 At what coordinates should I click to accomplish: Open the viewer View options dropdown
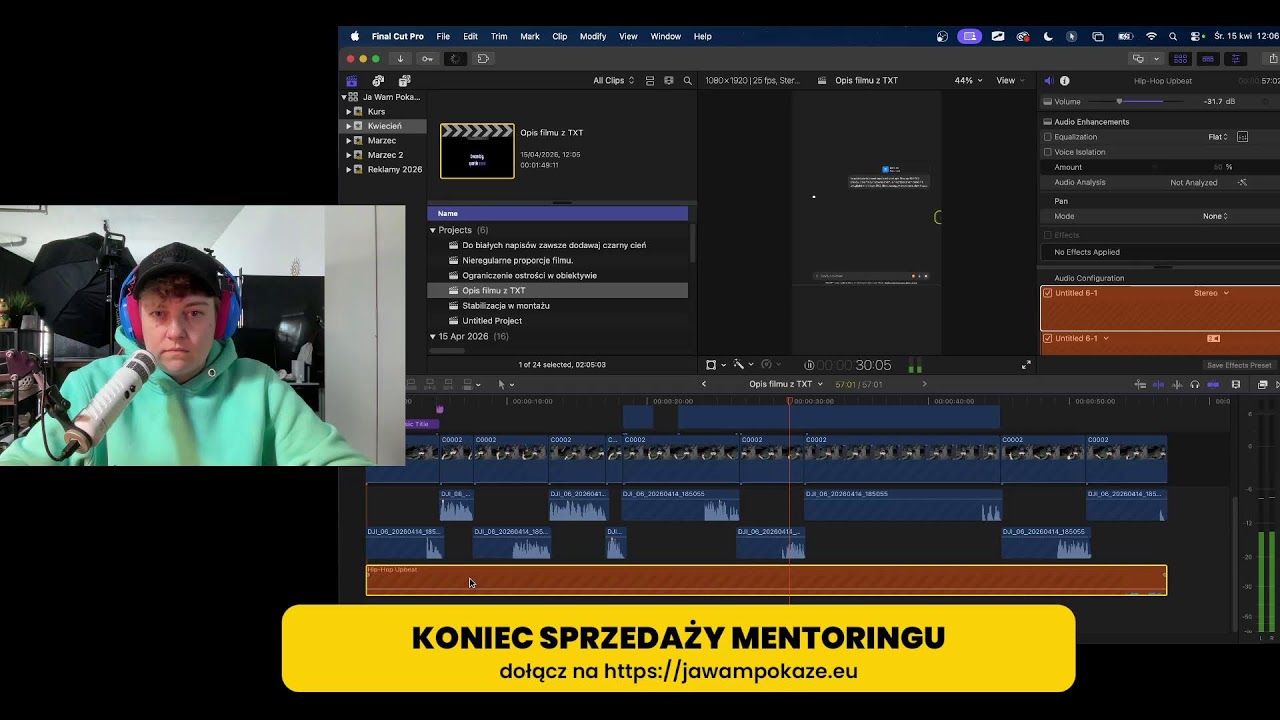pos(1010,81)
